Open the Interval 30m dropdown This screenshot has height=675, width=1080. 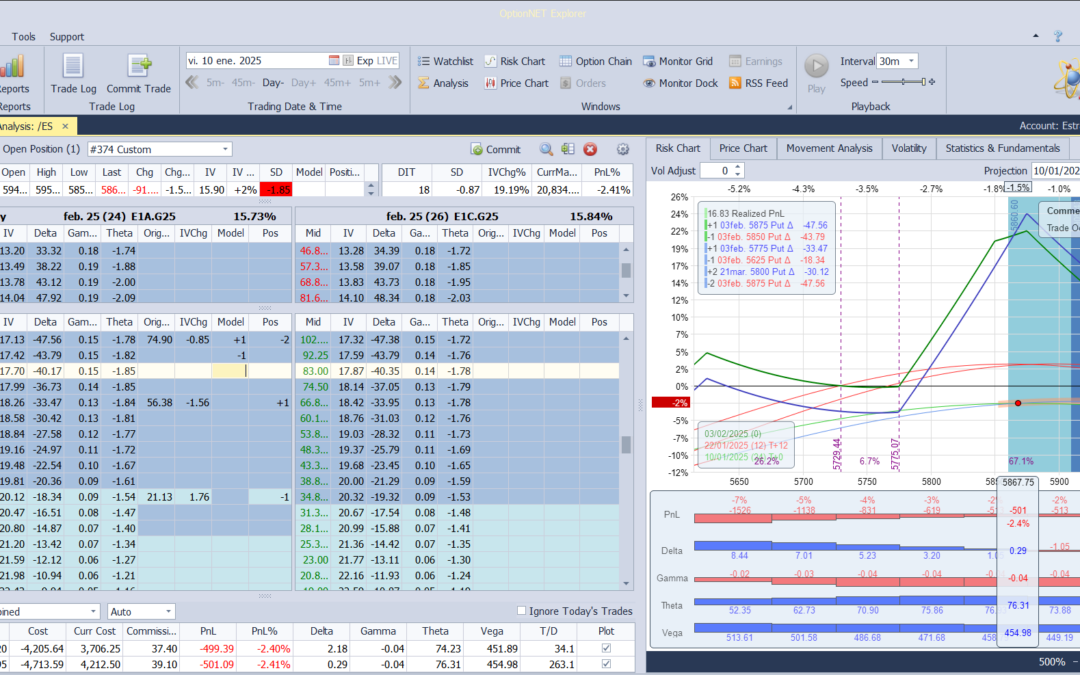coord(910,61)
